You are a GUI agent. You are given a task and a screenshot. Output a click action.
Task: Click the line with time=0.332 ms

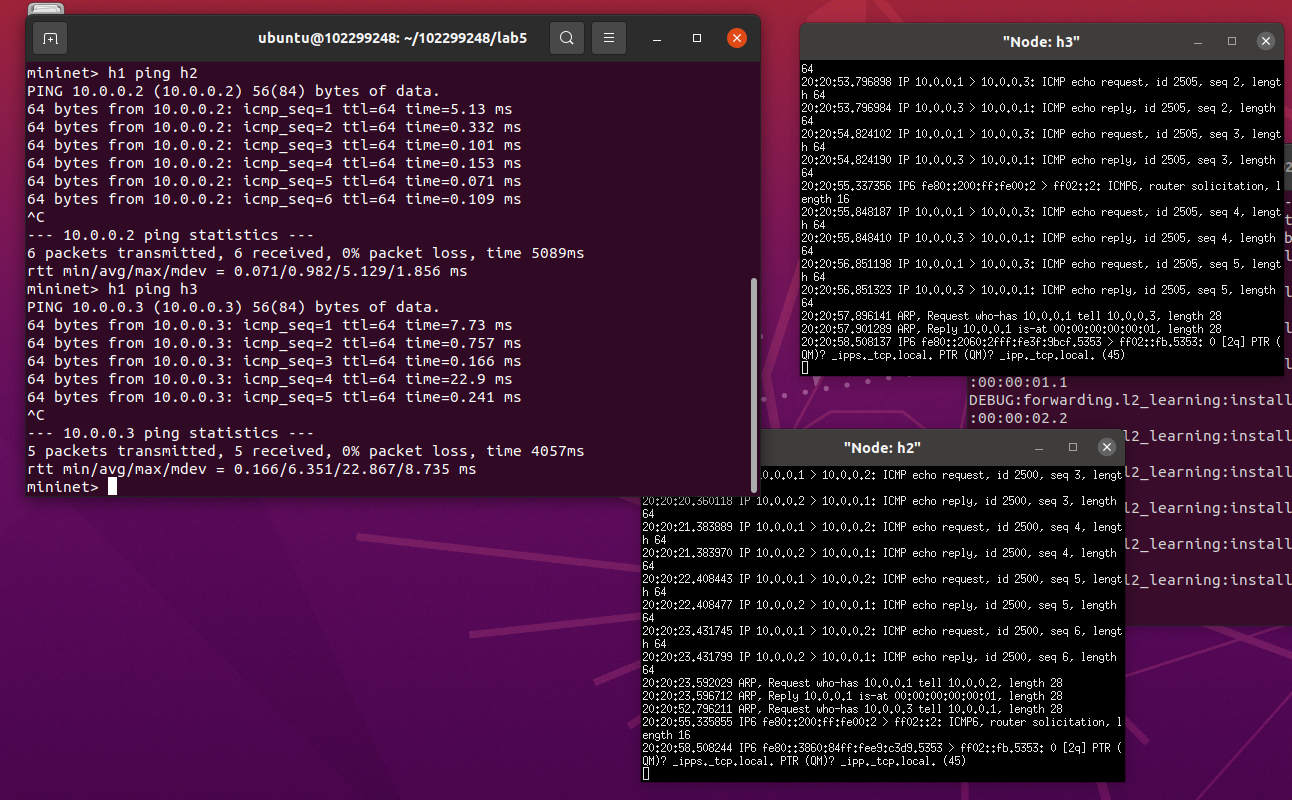274,127
